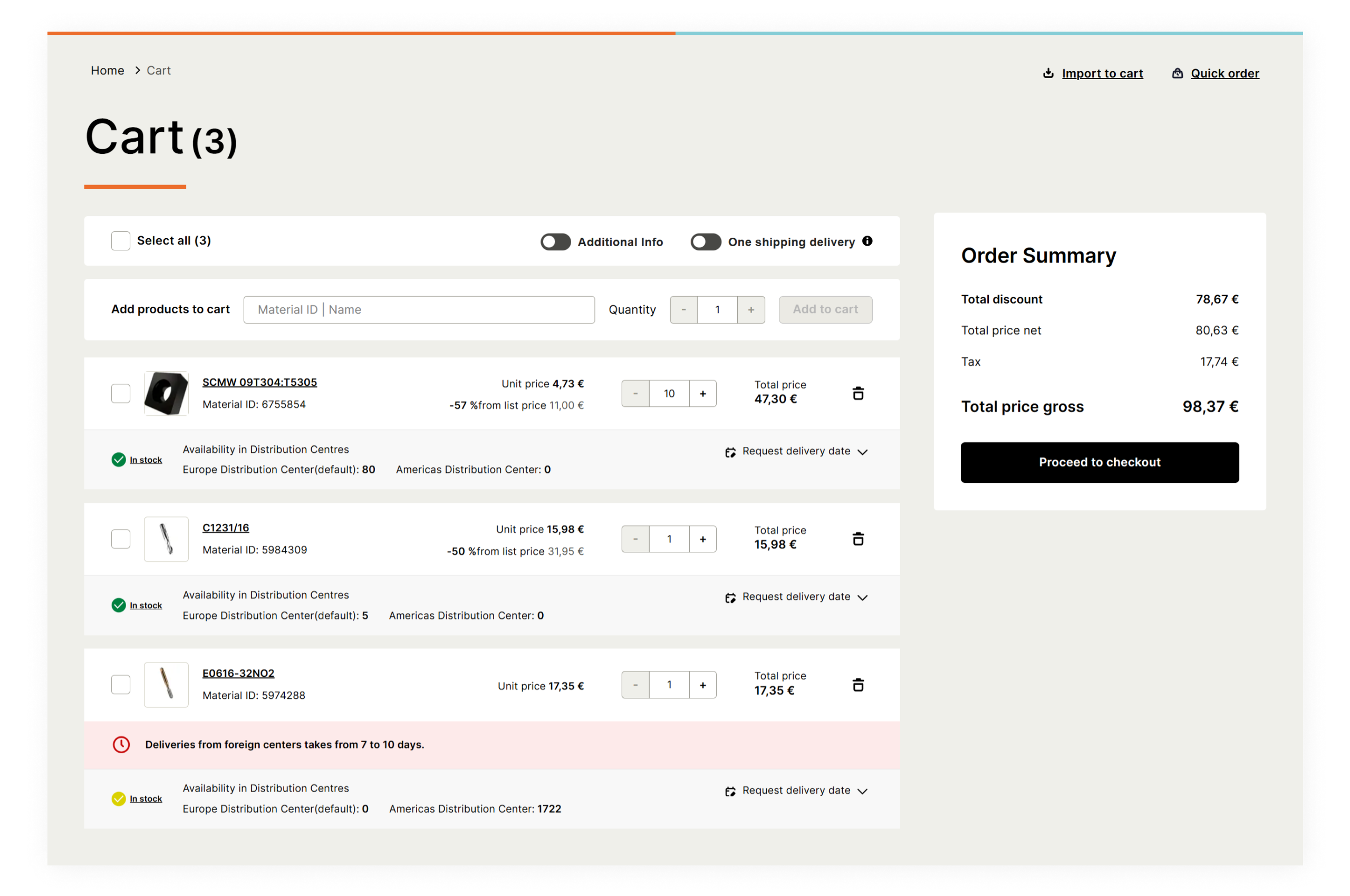Expand Request delivery date for SCMW item
The height and width of the screenshot is (896, 1350).
click(x=862, y=452)
